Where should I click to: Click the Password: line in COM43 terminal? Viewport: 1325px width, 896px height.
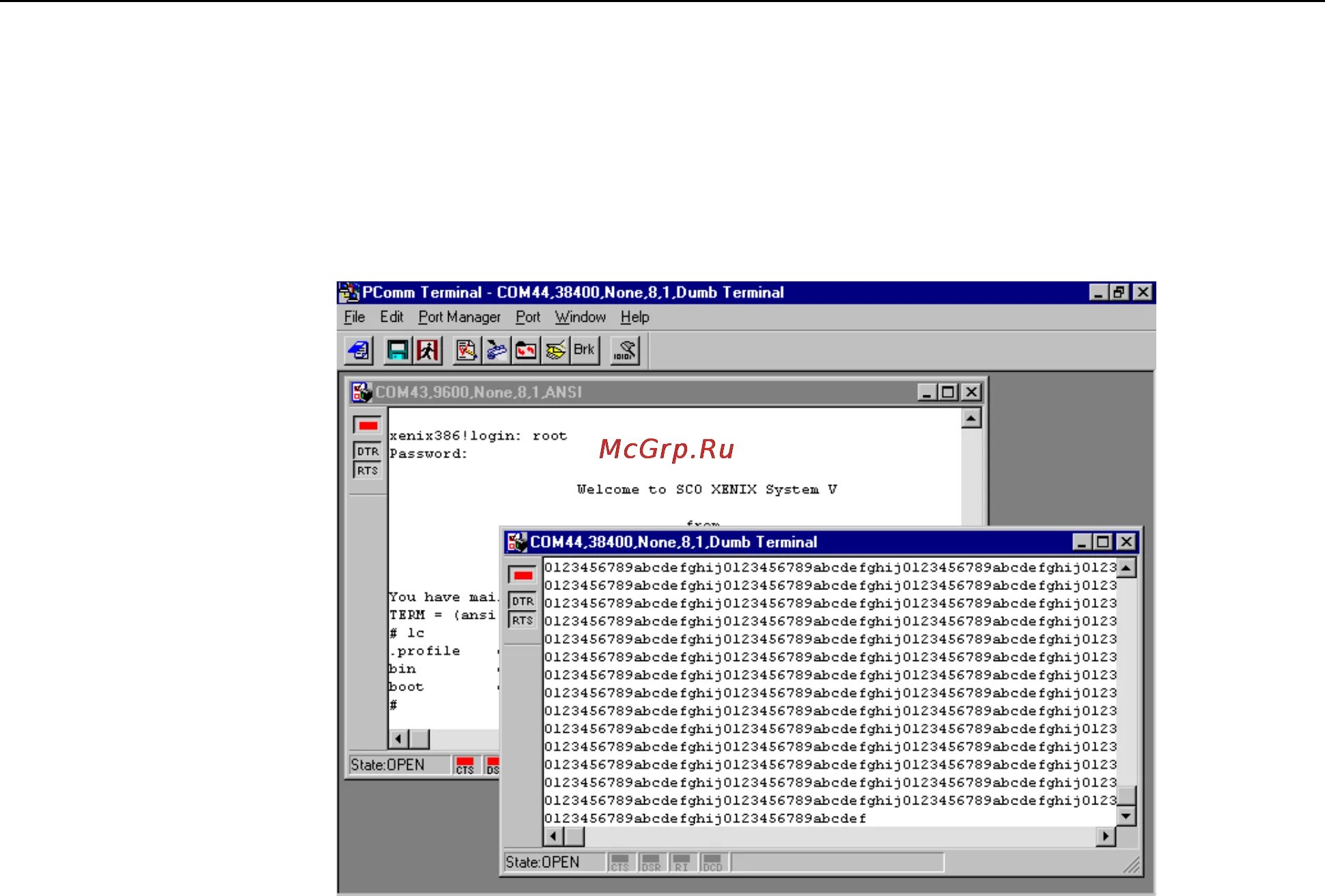tap(428, 453)
